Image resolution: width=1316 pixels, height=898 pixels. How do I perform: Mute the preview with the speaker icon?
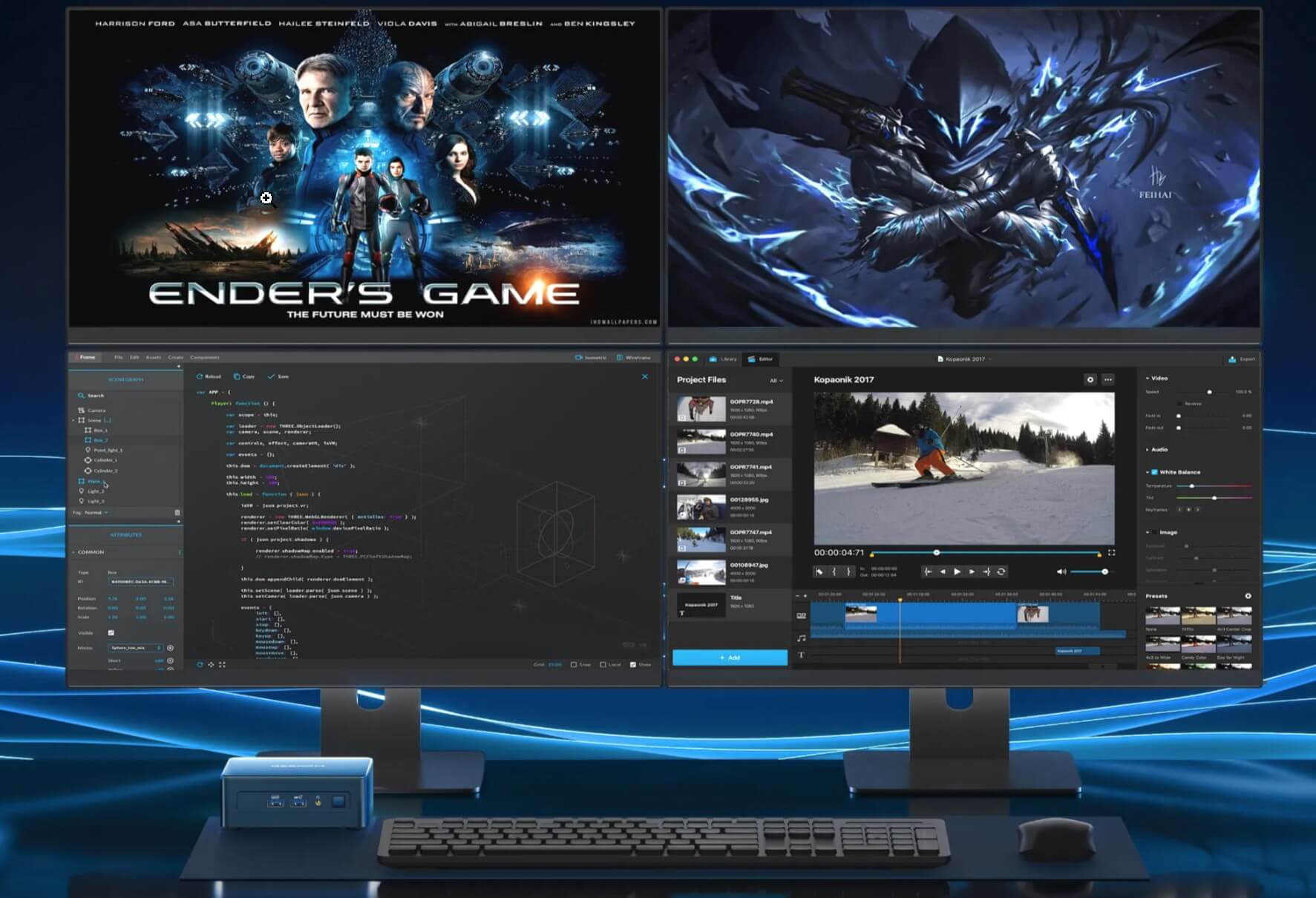(x=1061, y=571)
